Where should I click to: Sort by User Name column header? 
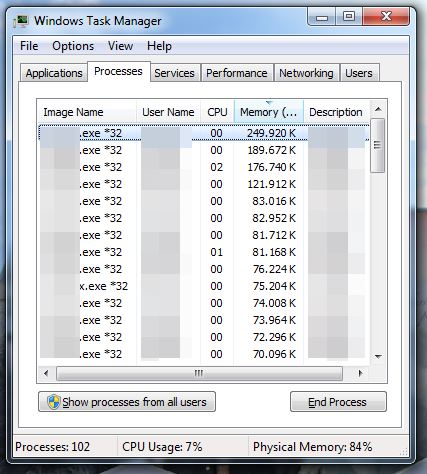pyautogui.click(x=168, y=112)
